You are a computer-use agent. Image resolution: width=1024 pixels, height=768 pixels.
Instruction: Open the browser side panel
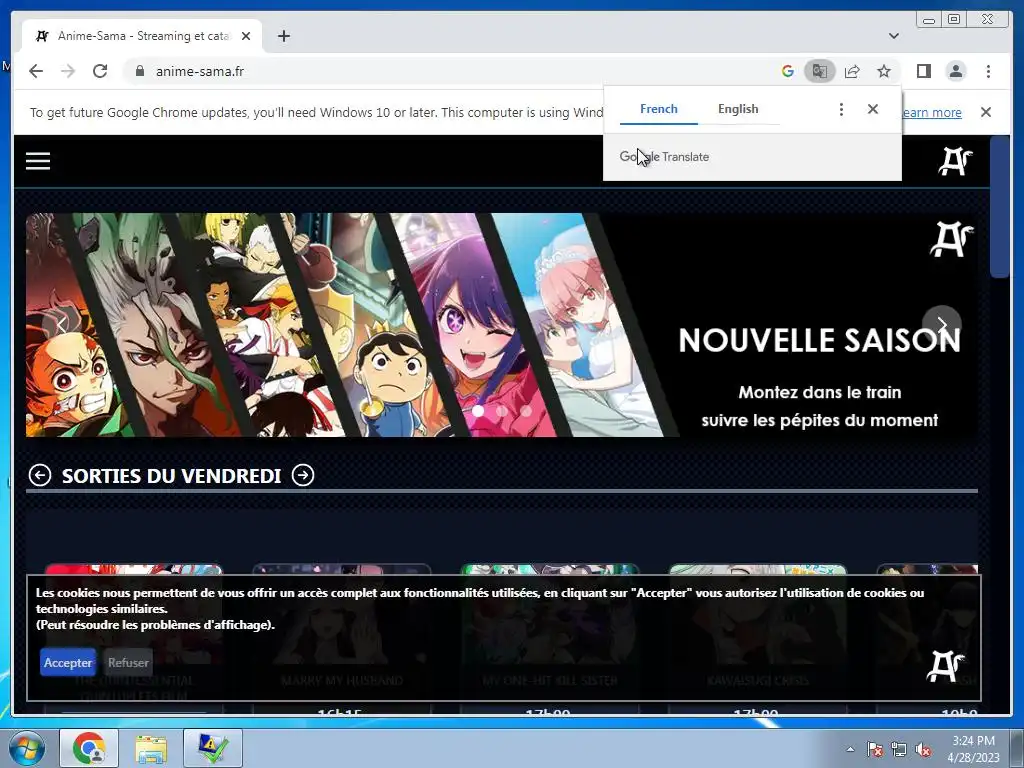[923, 71]
